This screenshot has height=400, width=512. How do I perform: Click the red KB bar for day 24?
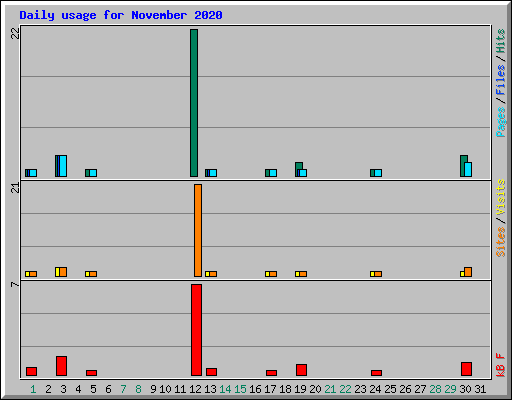[x=376, y=373]
